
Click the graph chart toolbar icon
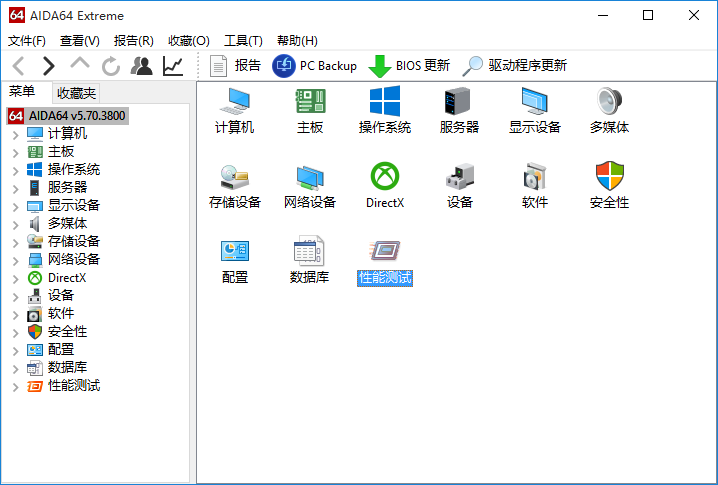[x=173, y=66]
